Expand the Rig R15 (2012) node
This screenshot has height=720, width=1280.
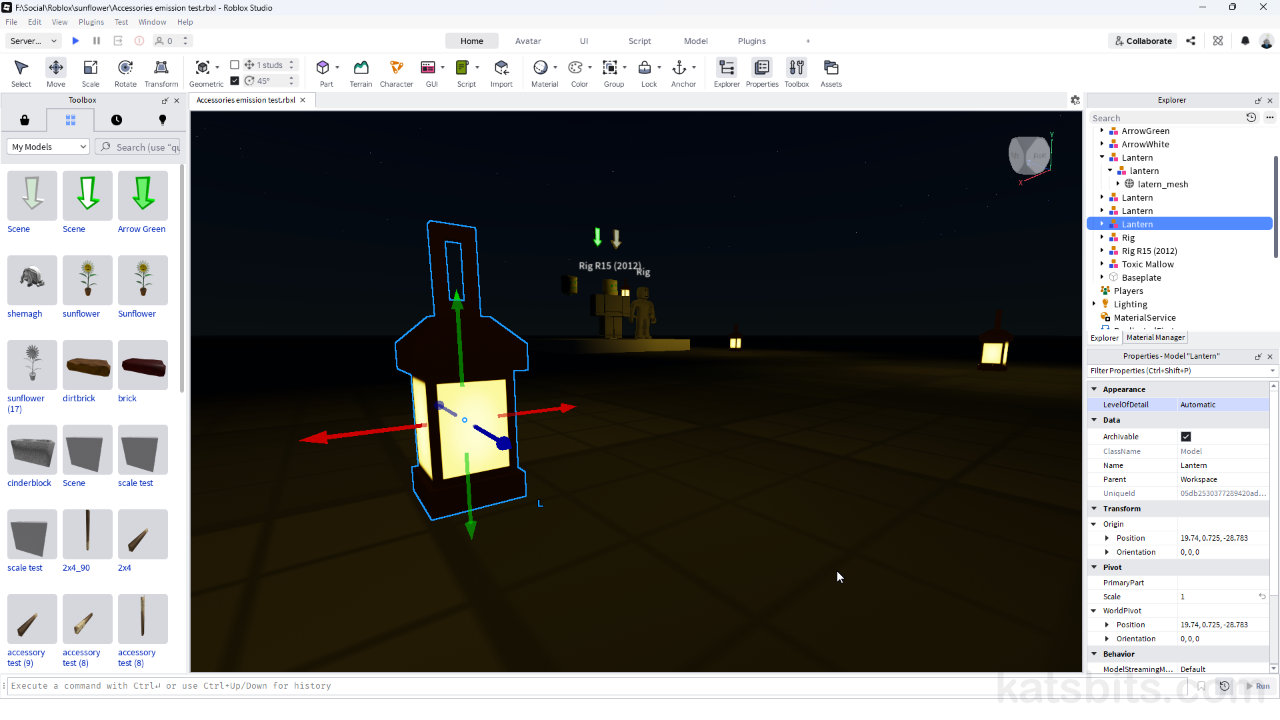coord(1102,251)
